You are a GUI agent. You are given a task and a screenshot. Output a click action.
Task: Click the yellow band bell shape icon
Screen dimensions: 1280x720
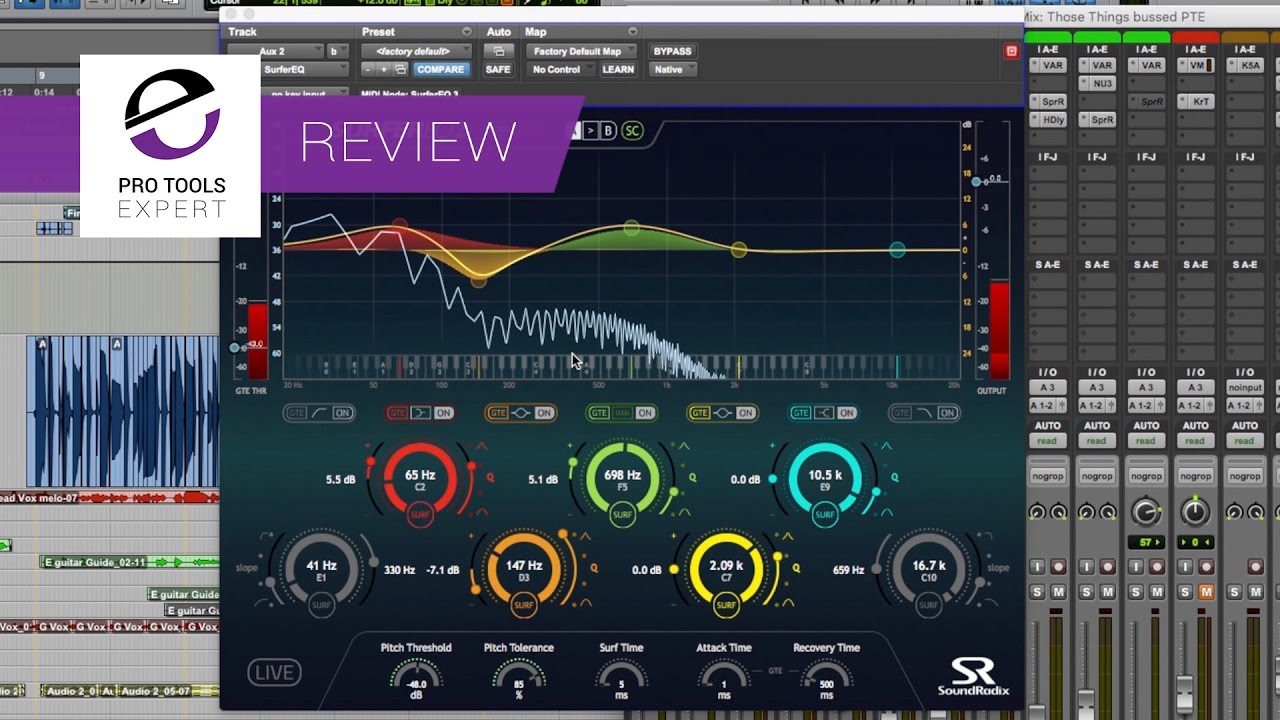pyautogui.click(x=723, y=413)
